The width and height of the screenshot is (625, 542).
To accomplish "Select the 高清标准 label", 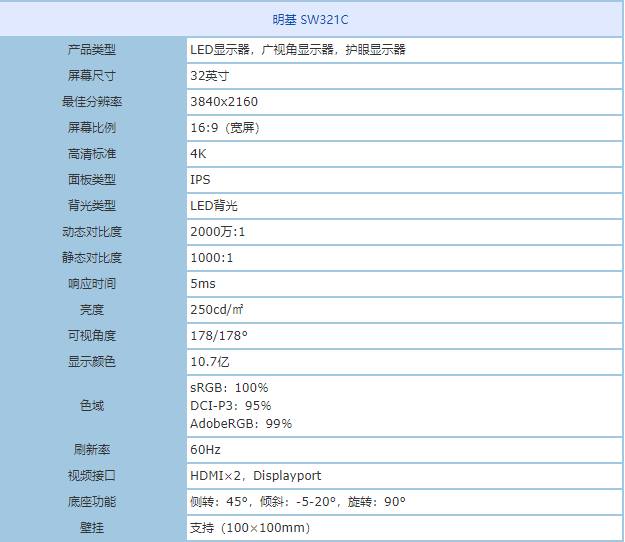I will (x=92, y=154).
